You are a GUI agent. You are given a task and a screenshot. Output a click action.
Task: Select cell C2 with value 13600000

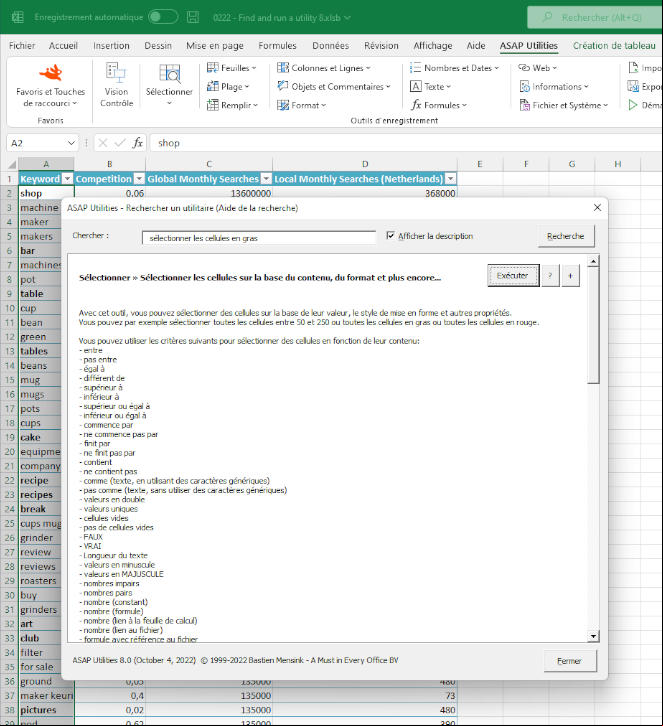[209, 193]
